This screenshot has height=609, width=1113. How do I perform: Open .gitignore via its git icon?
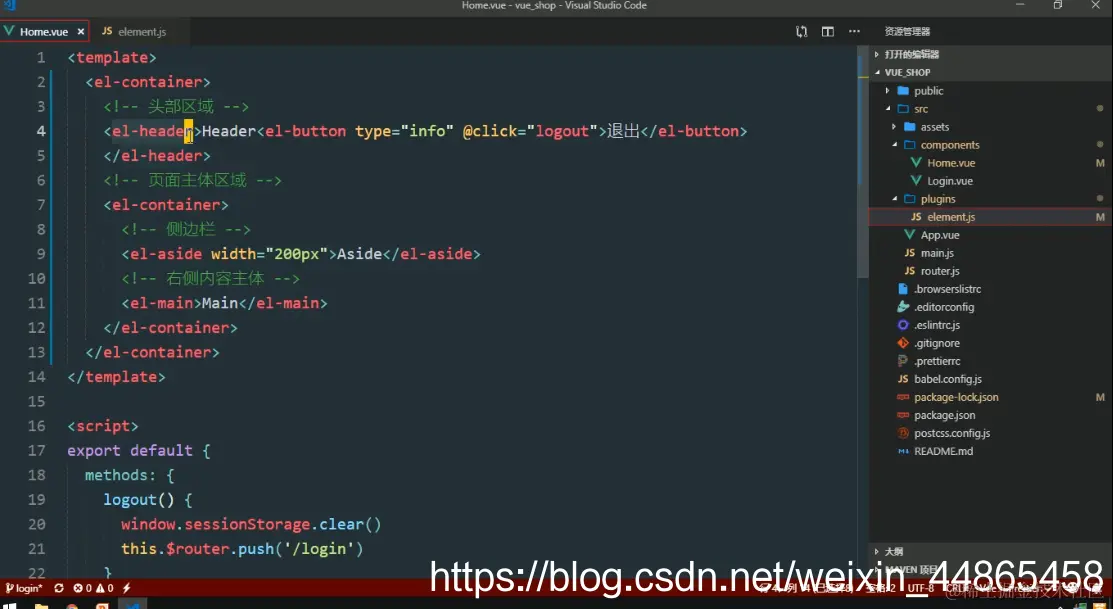903,343
